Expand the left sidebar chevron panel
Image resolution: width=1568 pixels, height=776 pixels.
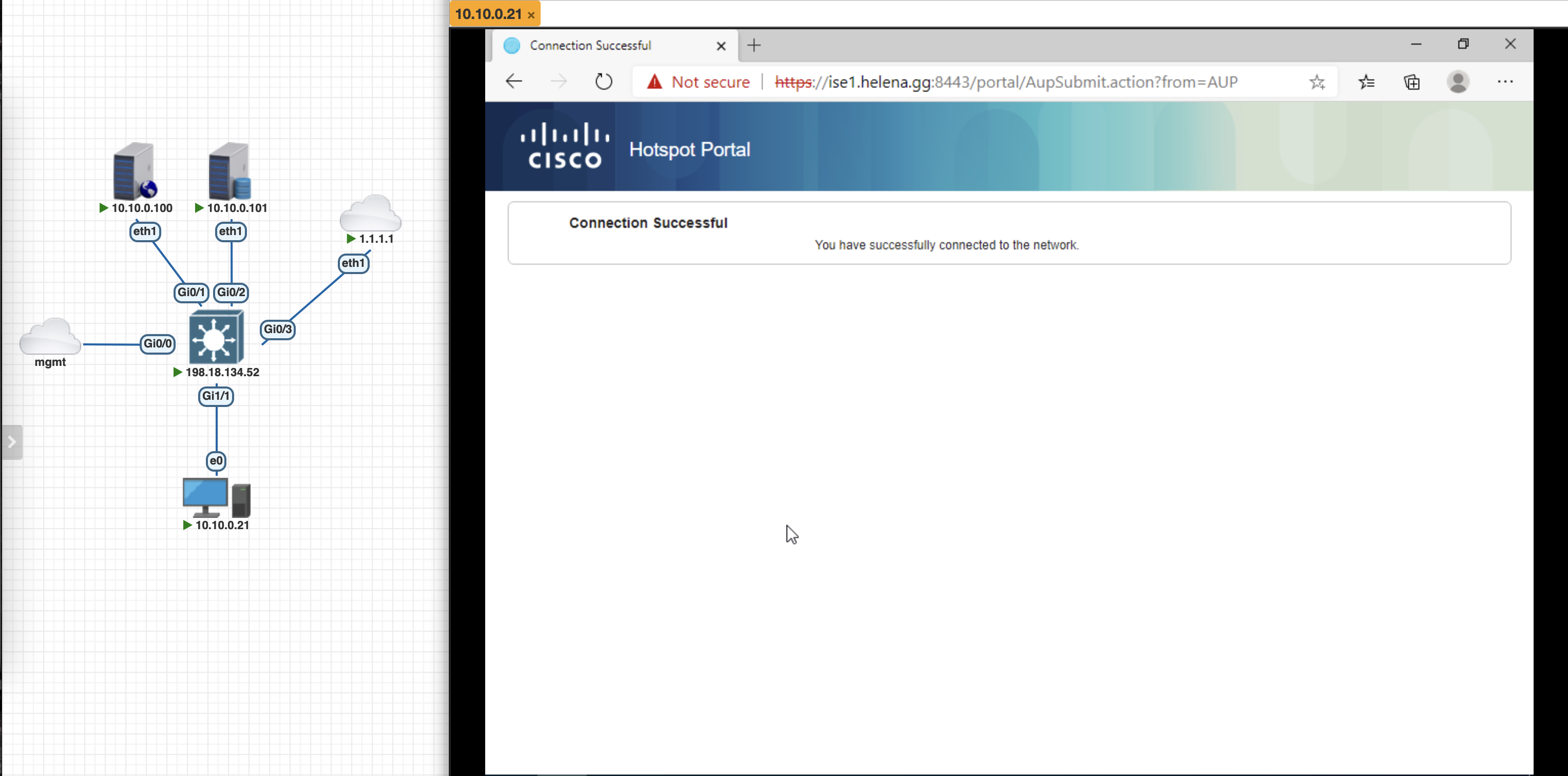click(x=12, y=442)
